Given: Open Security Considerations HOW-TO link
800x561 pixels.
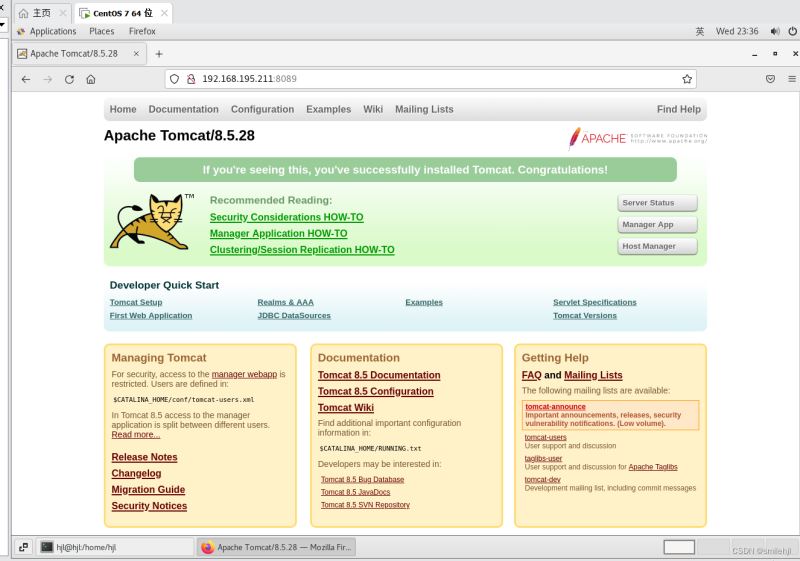Looking at the screenshot, I should [x=287, y=217].
